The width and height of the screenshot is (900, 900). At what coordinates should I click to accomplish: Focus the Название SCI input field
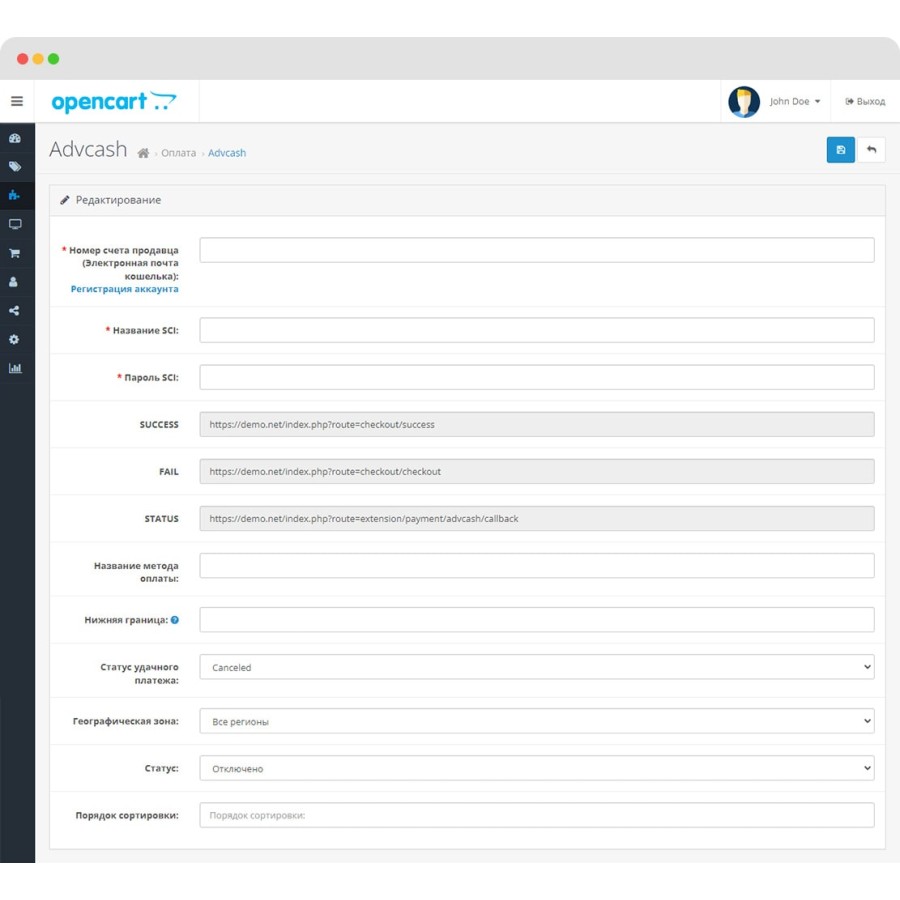tap(537, 330)
